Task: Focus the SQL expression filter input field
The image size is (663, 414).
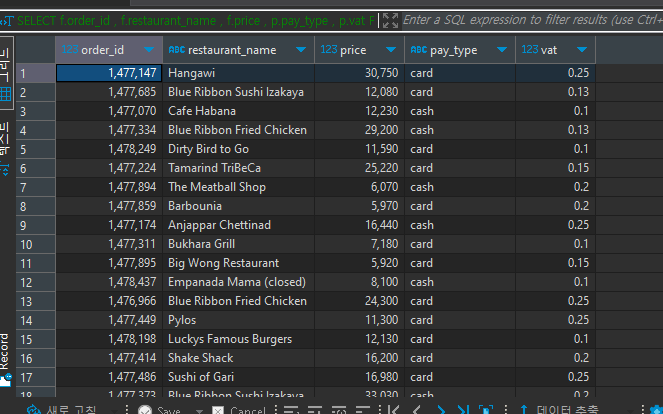Action: (532, 20)
